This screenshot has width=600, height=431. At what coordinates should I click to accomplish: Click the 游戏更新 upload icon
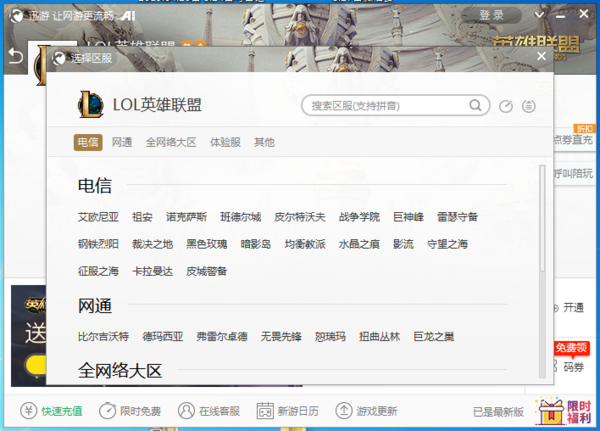[x=344, y=411]
